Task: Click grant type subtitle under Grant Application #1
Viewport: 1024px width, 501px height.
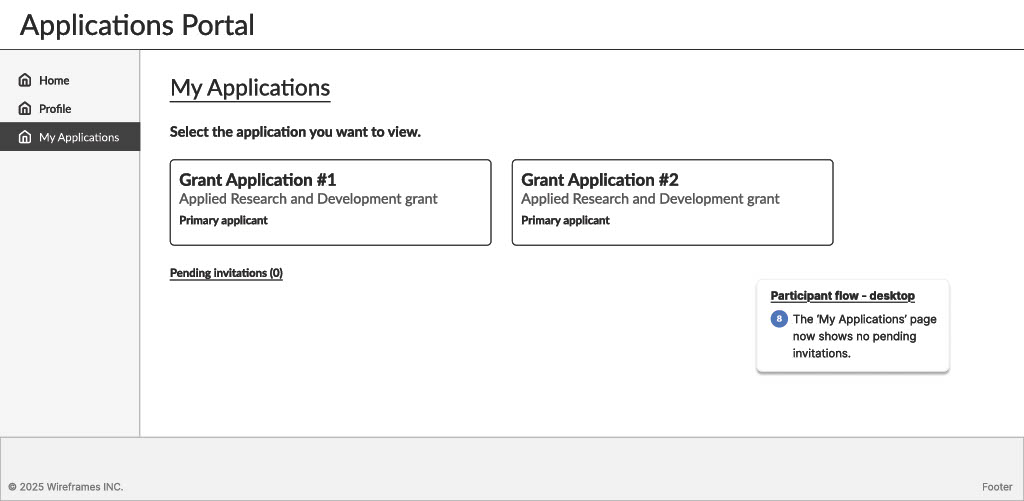Action: tap(308, 199)
